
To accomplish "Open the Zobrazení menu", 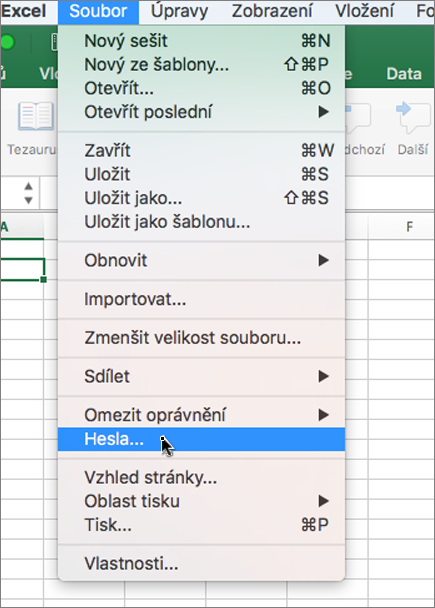I will 272,11.
